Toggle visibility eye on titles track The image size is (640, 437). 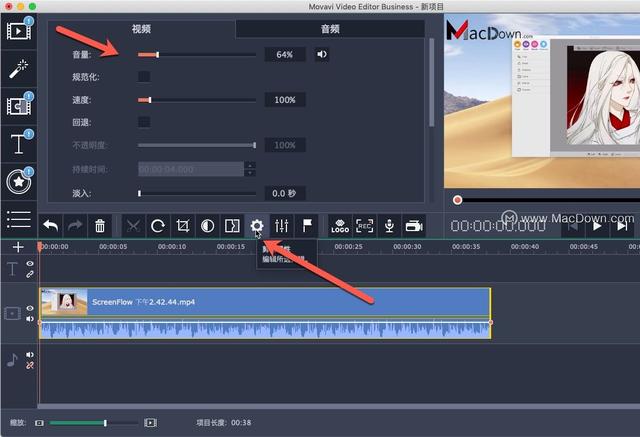click(30, 264)
